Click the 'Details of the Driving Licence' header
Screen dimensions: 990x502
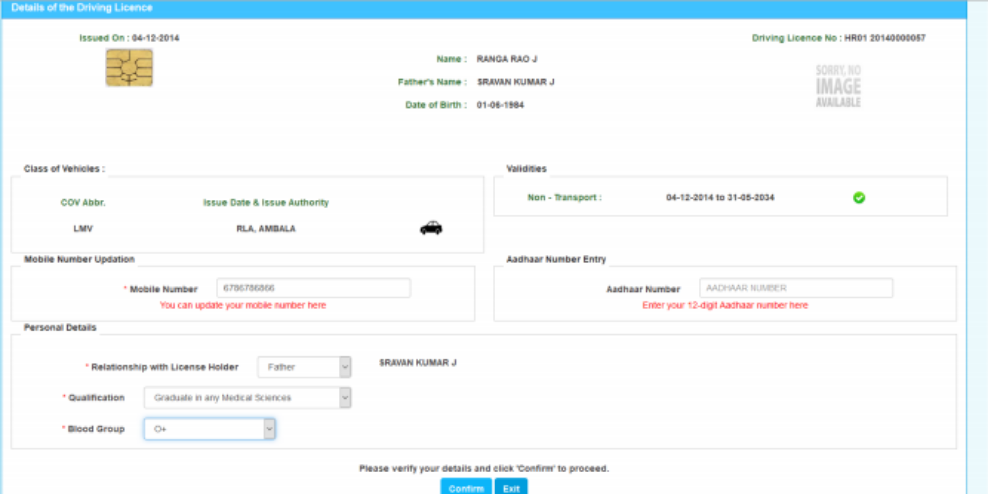(82, 8)
